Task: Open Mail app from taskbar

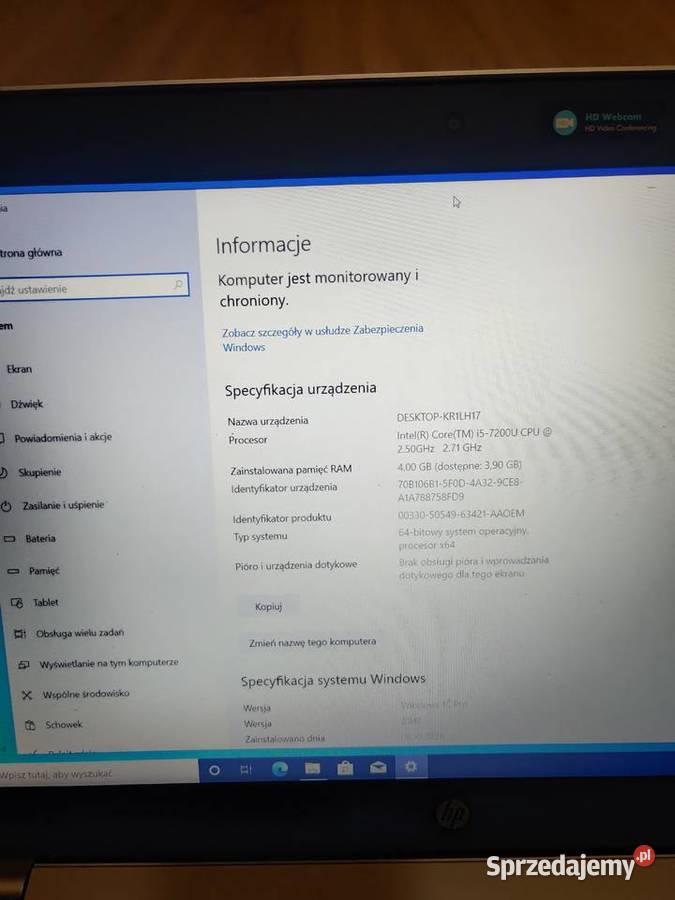Action: tap(378, 767)
